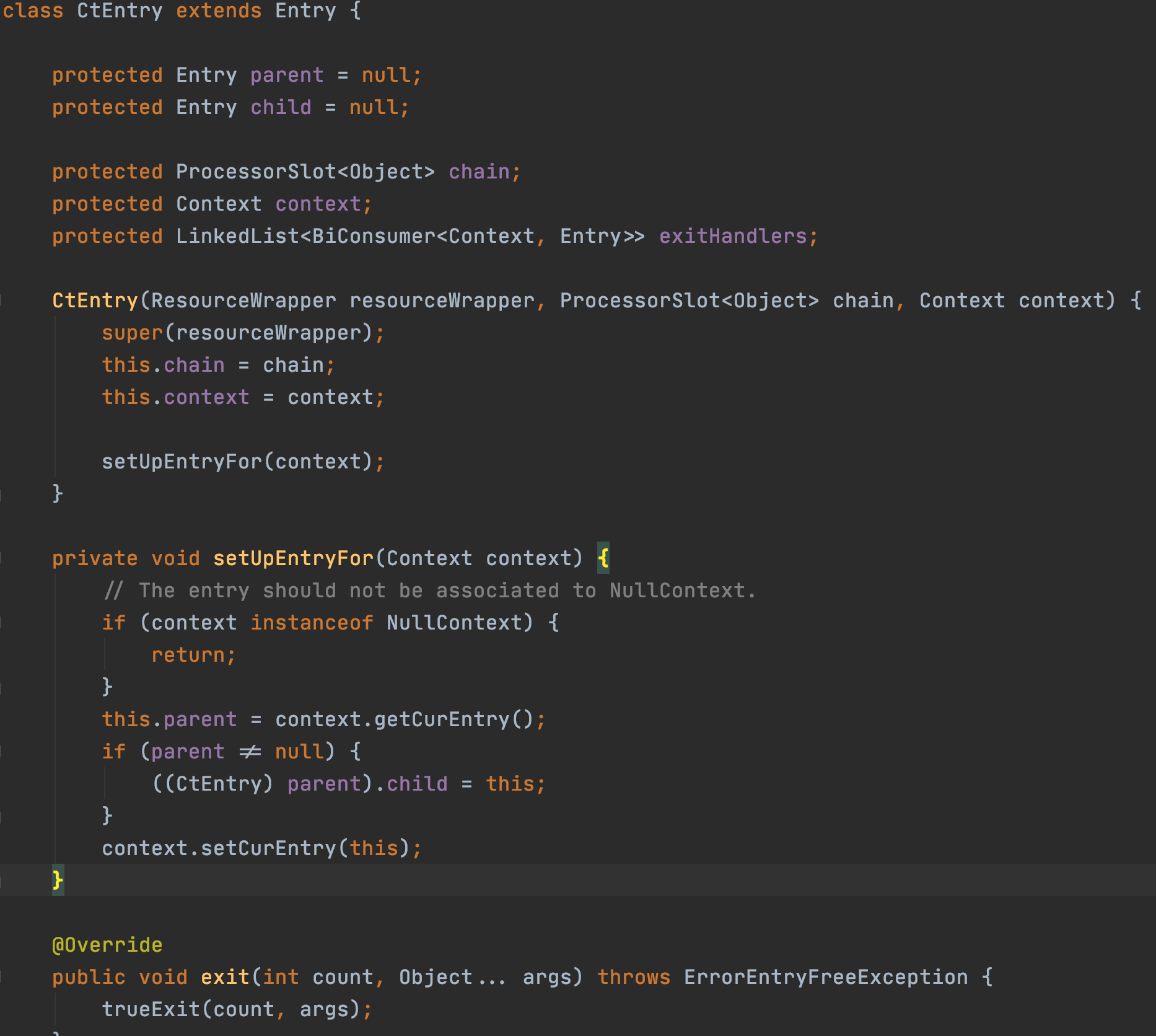1156x1036 pixels.
Task: Click the comment about NullContext
Action: [429, 591]
